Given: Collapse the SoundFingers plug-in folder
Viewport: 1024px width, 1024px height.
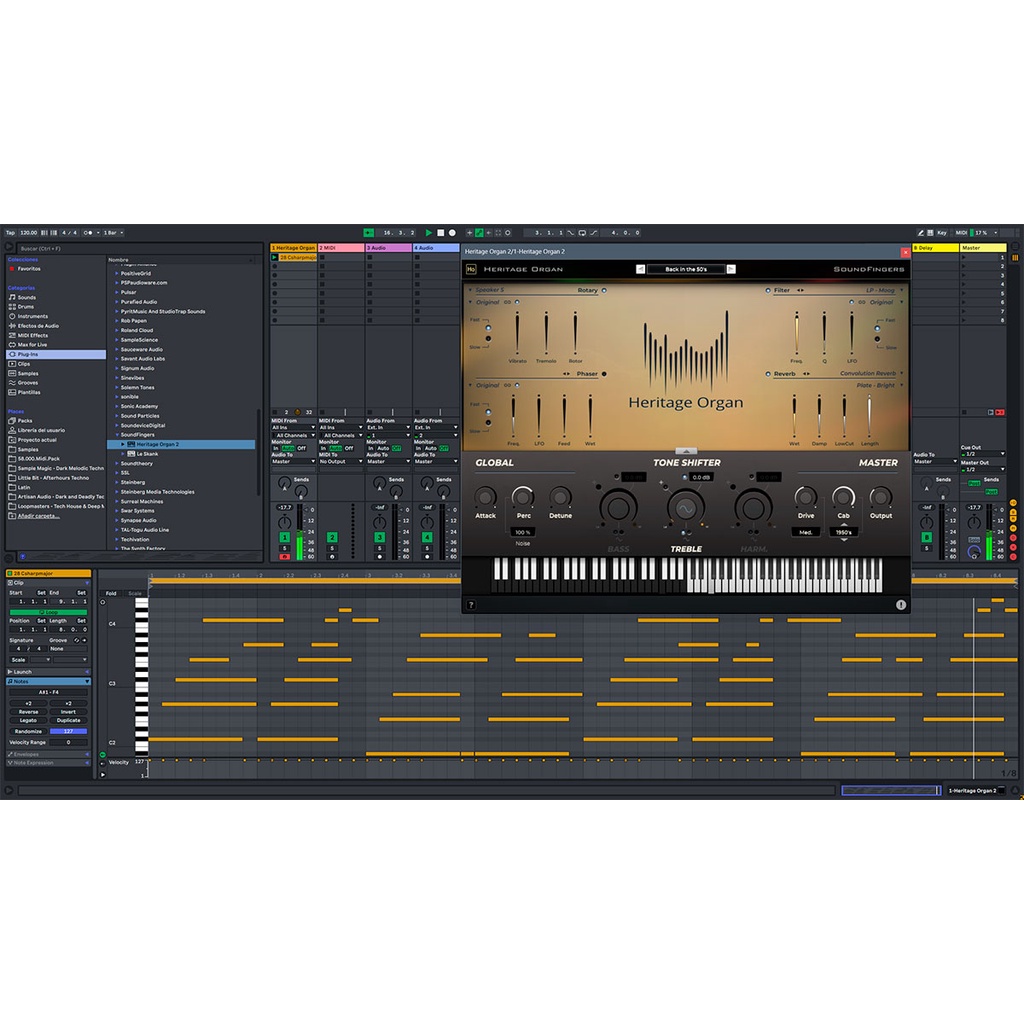Looking at the screenshot, I should click(x=117, y=435).
